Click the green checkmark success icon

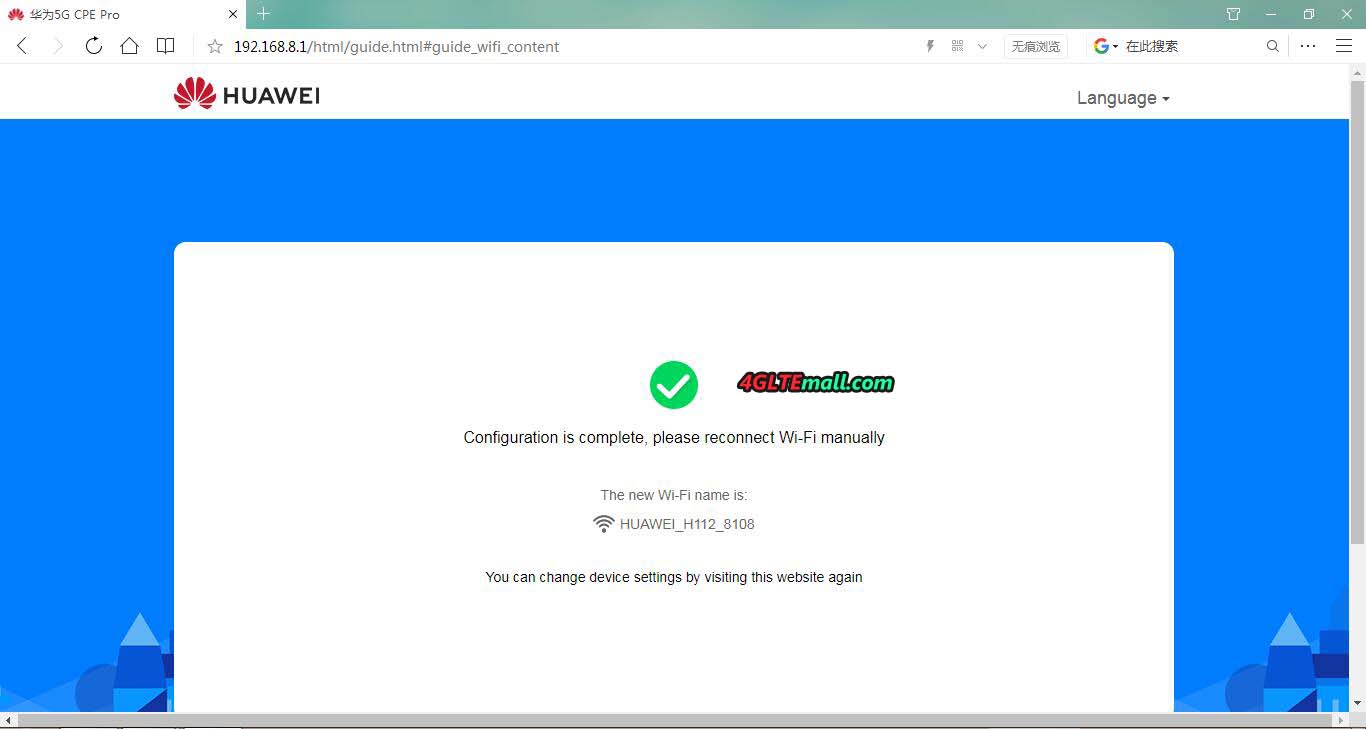click(x=673, y=385)
